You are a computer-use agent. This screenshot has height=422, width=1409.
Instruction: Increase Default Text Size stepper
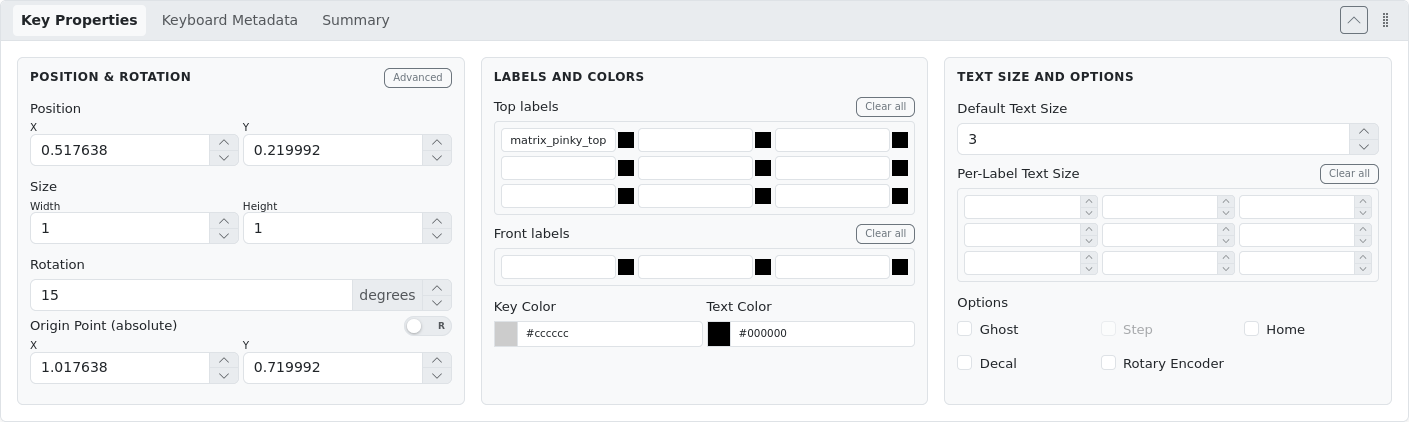click(1364, 132)
